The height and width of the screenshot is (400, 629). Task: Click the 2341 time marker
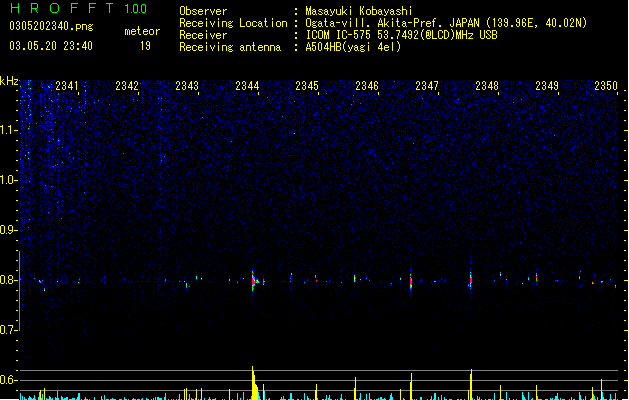pyautogui.click(x=67, y=86)
